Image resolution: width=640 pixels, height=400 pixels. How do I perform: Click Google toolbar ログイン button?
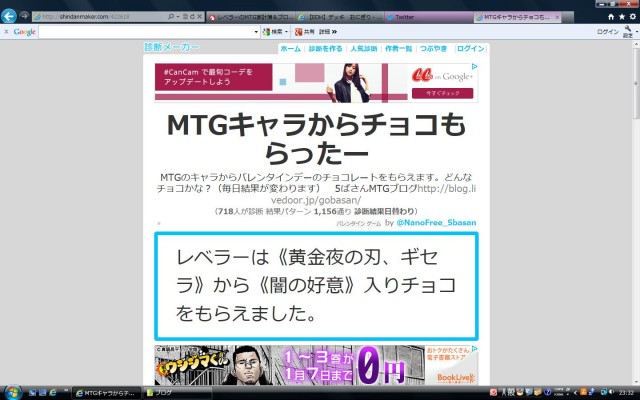tap(608, 32)
